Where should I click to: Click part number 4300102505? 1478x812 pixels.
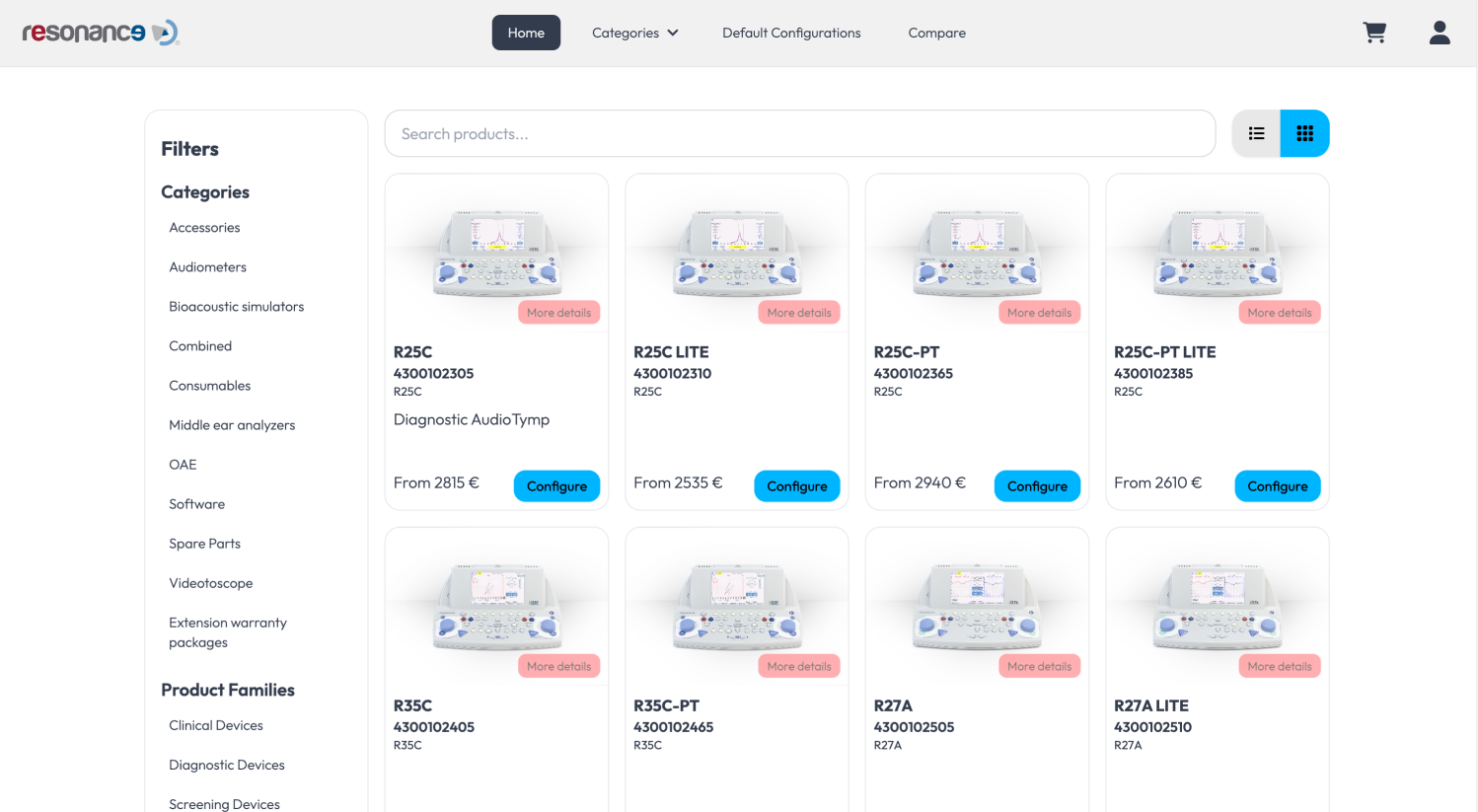click(x=914, y=727)
